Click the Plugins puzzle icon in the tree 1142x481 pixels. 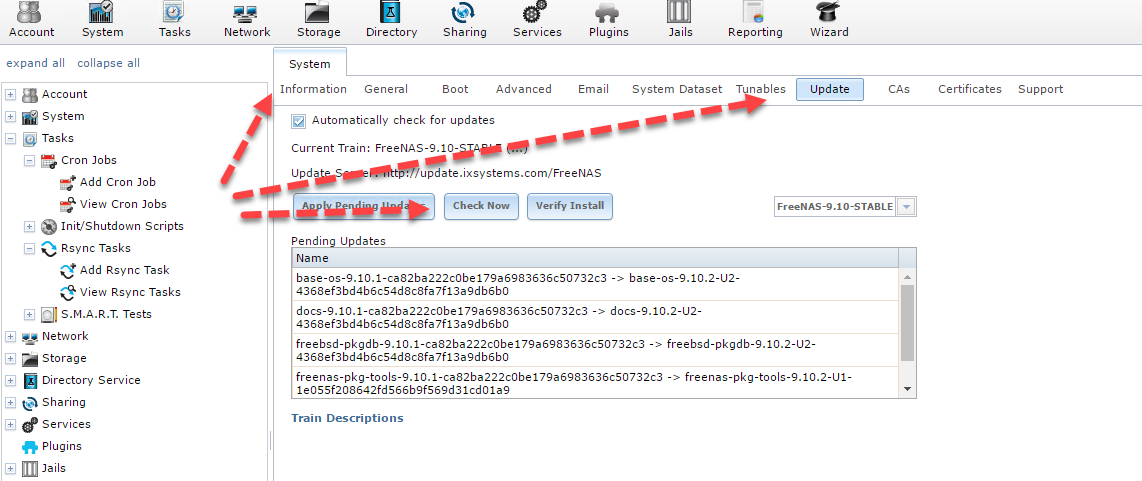(x=30, y=446)
